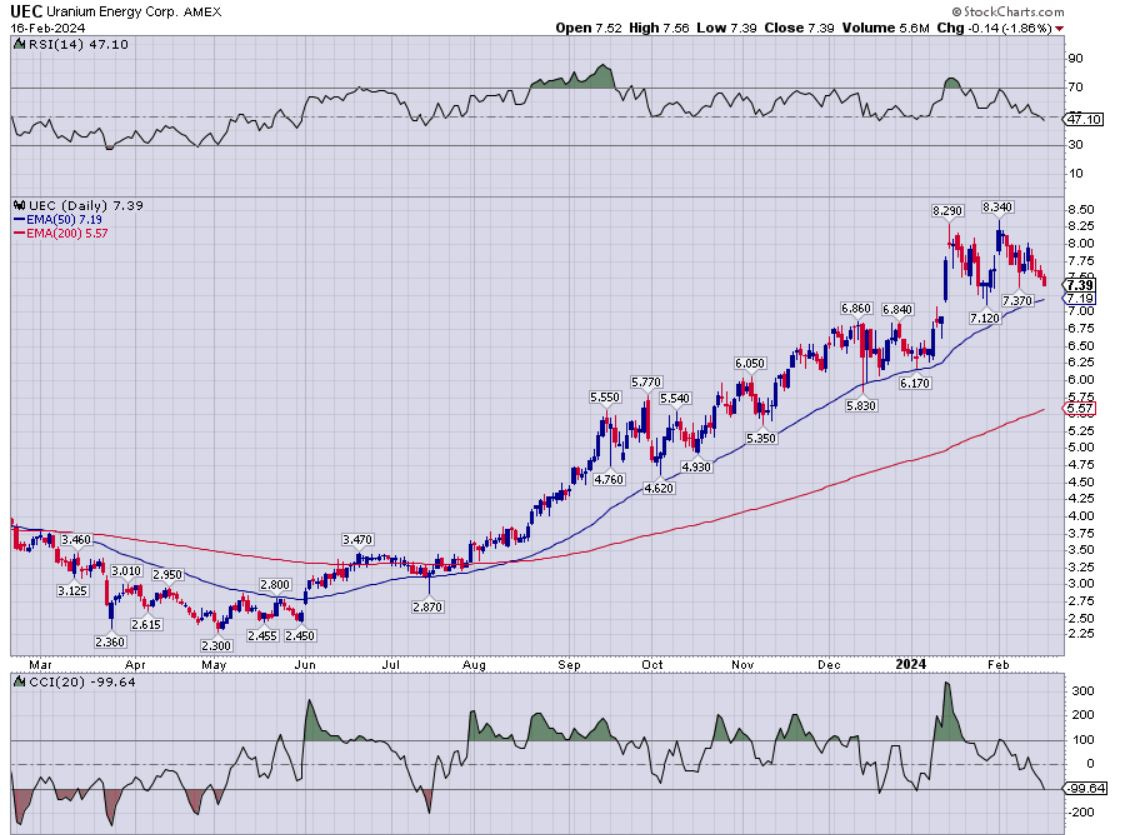Click the 7.39 last-price tag on axis
This screenshot has height=835, width=1123.
pyautogui.click(x=1080, y=286)
